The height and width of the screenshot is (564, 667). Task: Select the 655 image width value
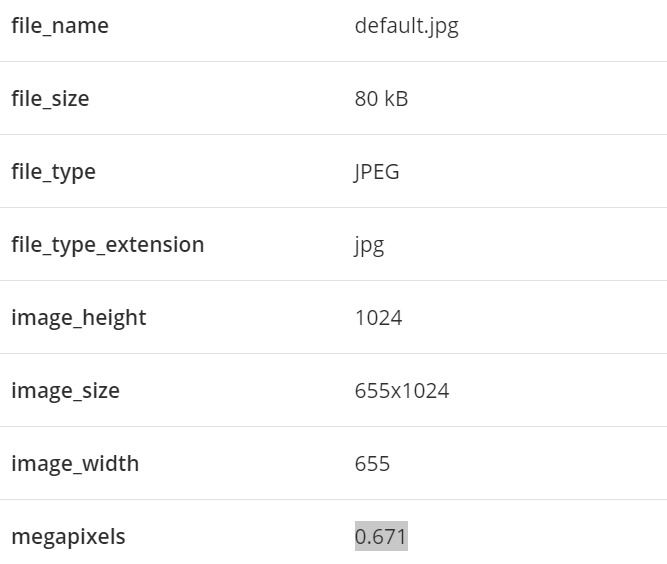[372, 464]
